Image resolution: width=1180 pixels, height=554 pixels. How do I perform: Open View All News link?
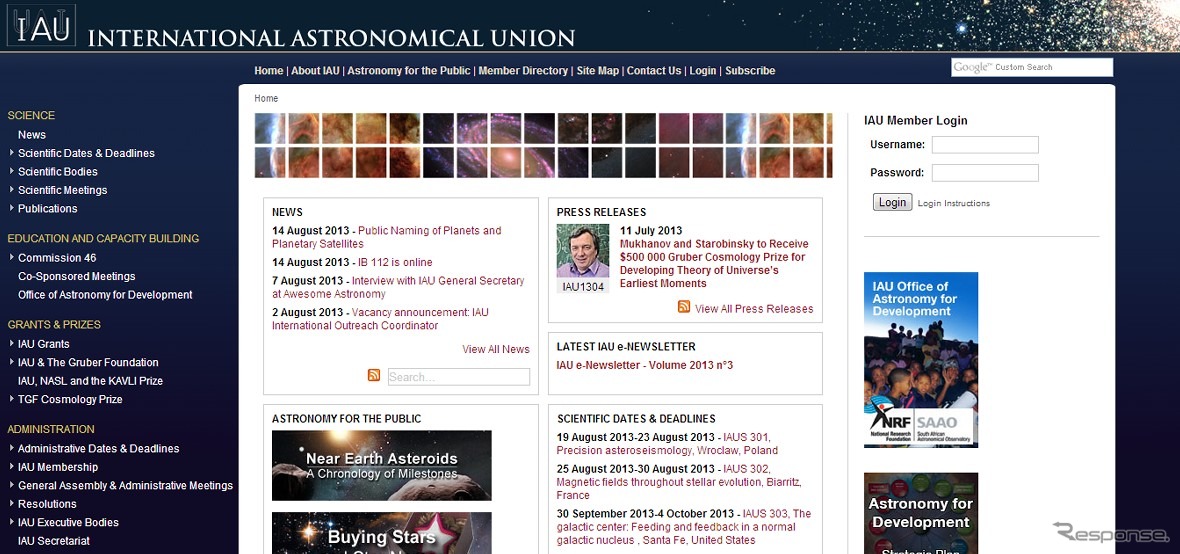point(496,349)
